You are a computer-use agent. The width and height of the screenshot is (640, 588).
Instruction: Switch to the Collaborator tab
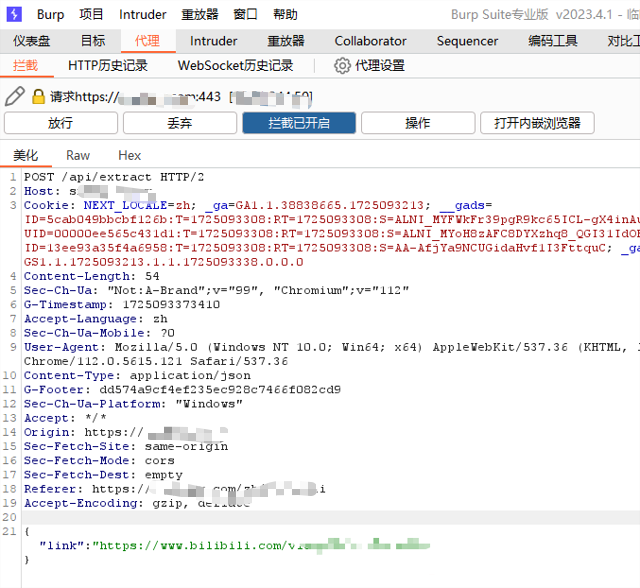[x=370, y=41]
